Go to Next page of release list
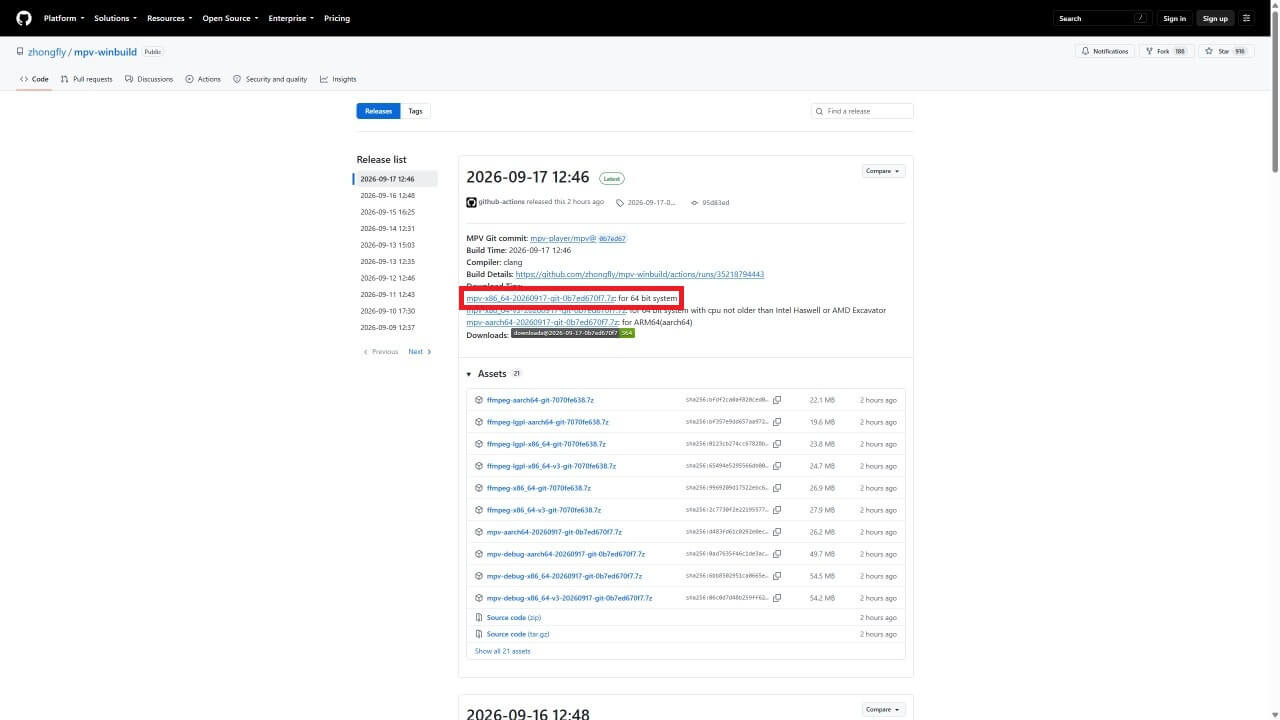This screenshot has width=1280, height=720. 420,352
